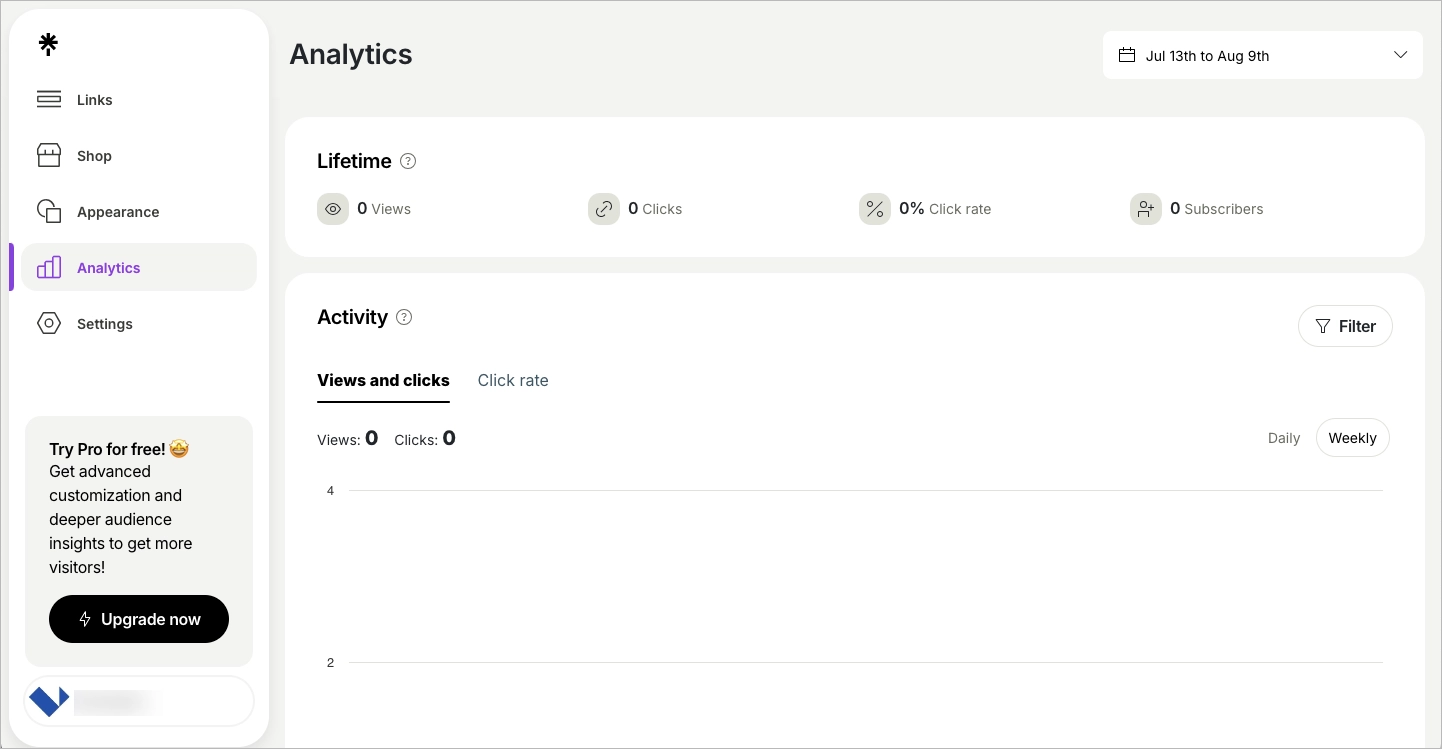Open Analytics from the sidebar menu
Viewport: 1442px width, 749px height.
[108, 267]
